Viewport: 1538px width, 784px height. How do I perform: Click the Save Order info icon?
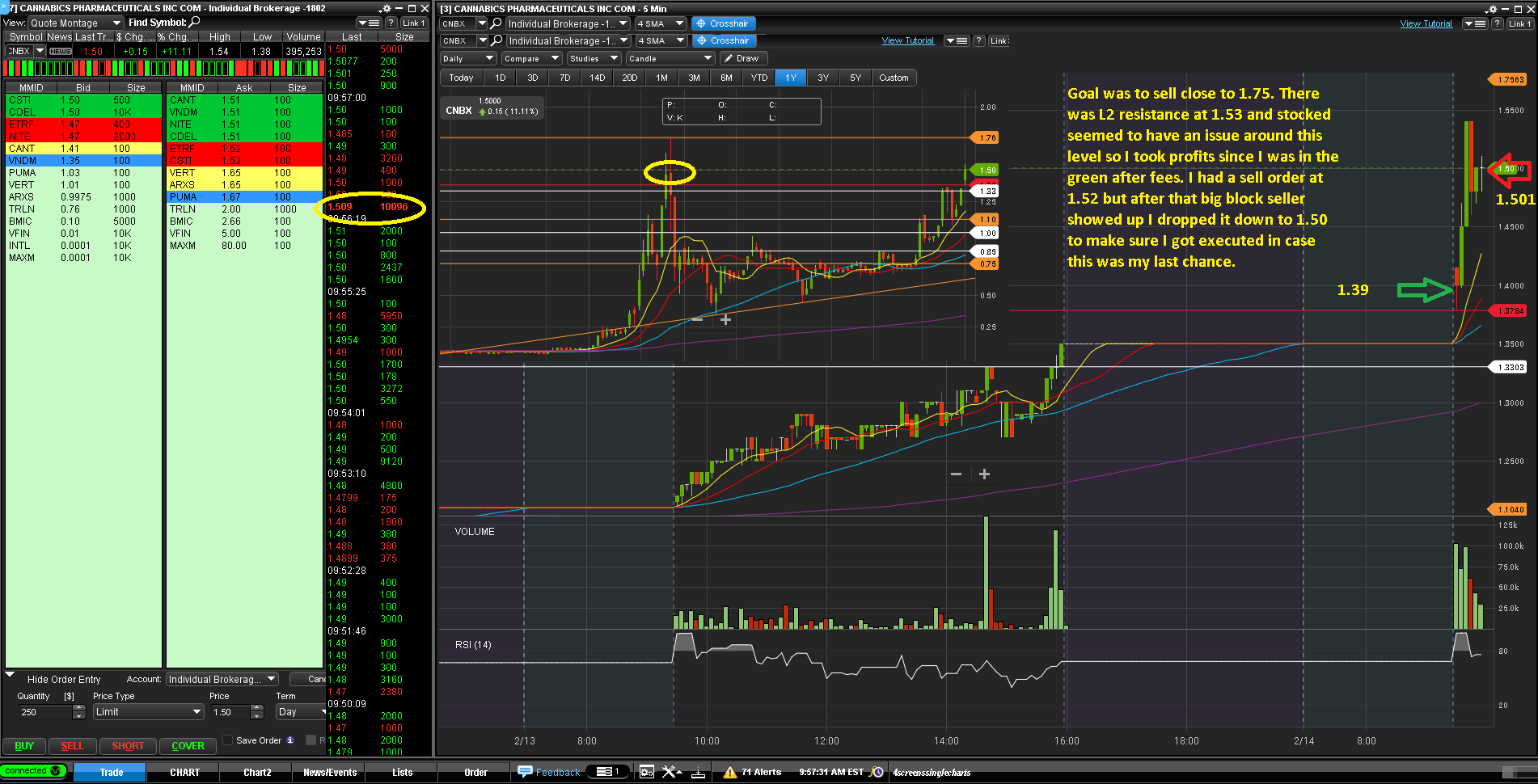click(x=290, y=740)
